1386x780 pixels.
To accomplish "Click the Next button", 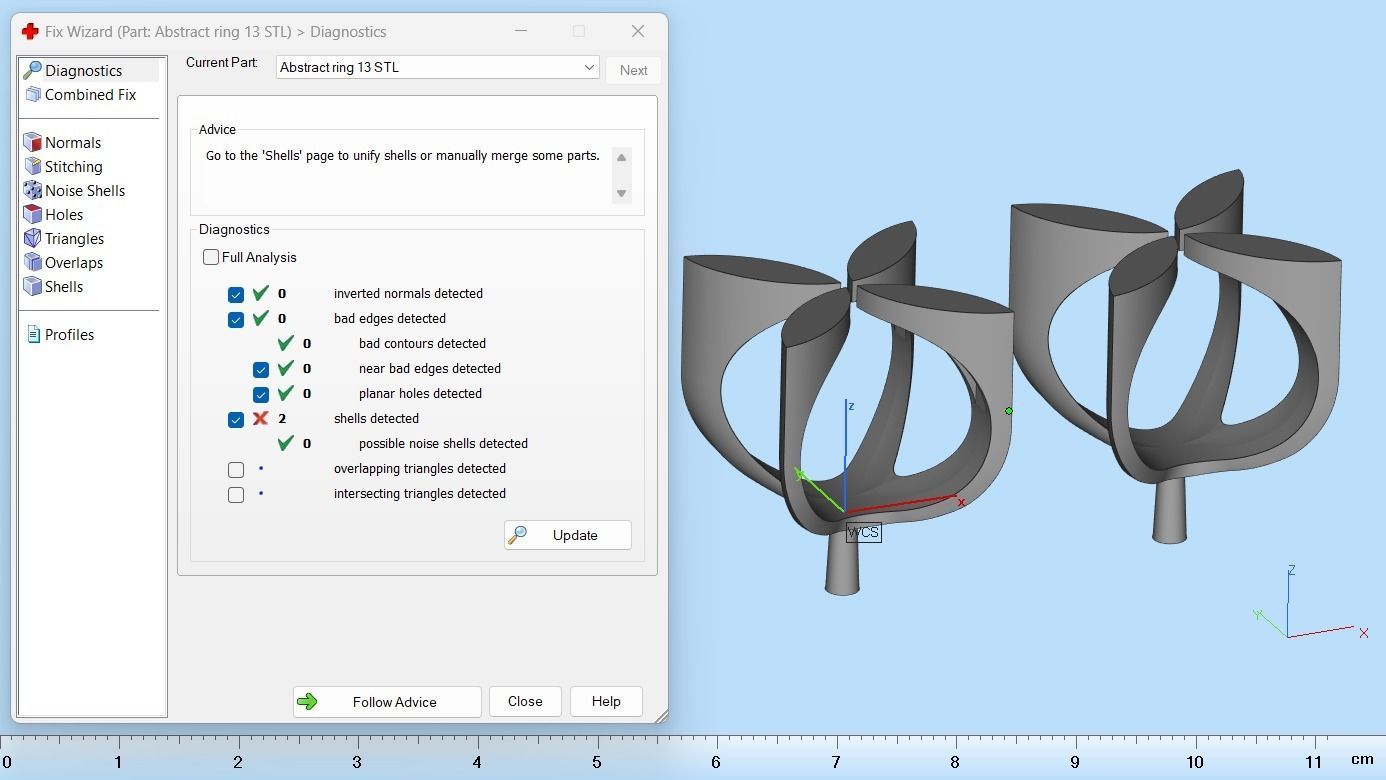I will pyautogui.click(x=633, y=70).
